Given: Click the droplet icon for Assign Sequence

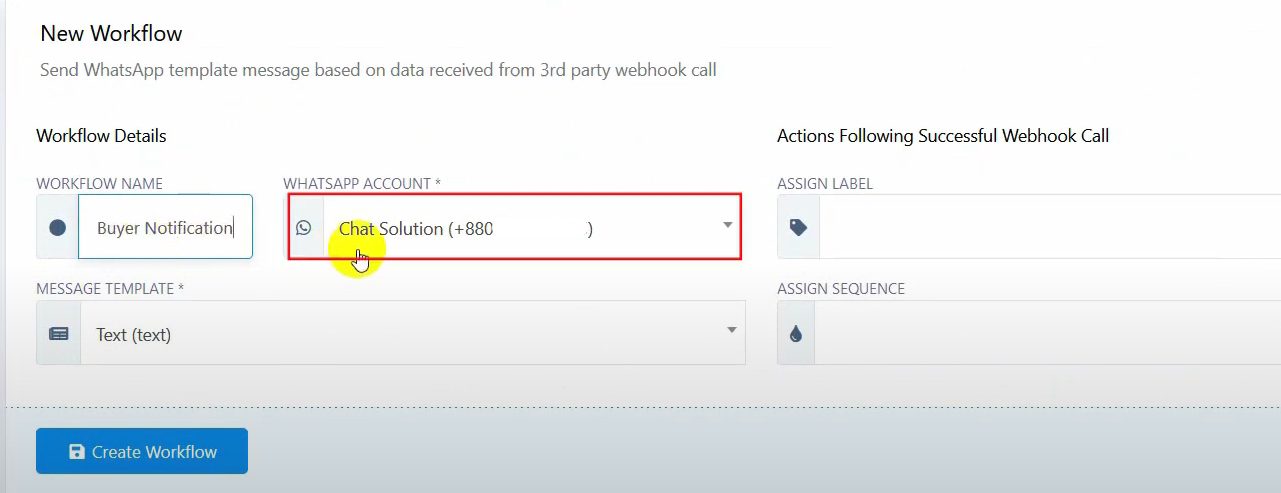Looking at the screenshot, I should pyautogui.click(x=796, y=334).
